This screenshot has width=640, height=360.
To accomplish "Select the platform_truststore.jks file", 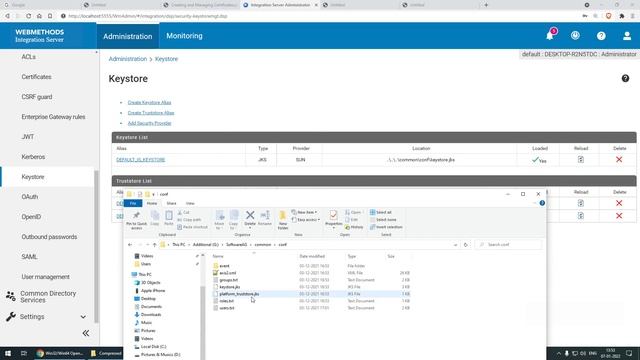I will pyautogui.click(x=239, y=294).
